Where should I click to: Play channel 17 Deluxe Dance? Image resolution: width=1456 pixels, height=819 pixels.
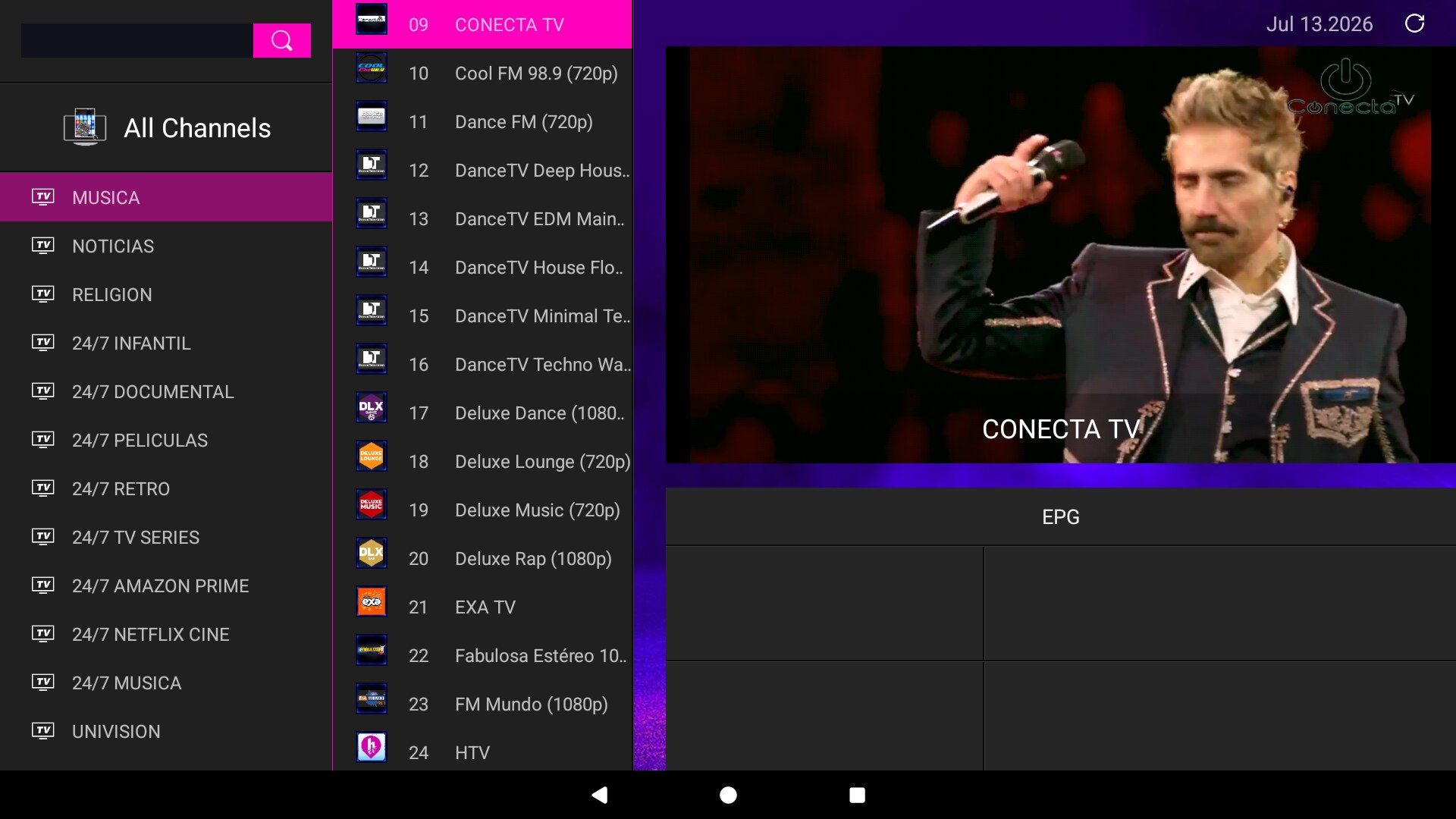coord(482,413)
